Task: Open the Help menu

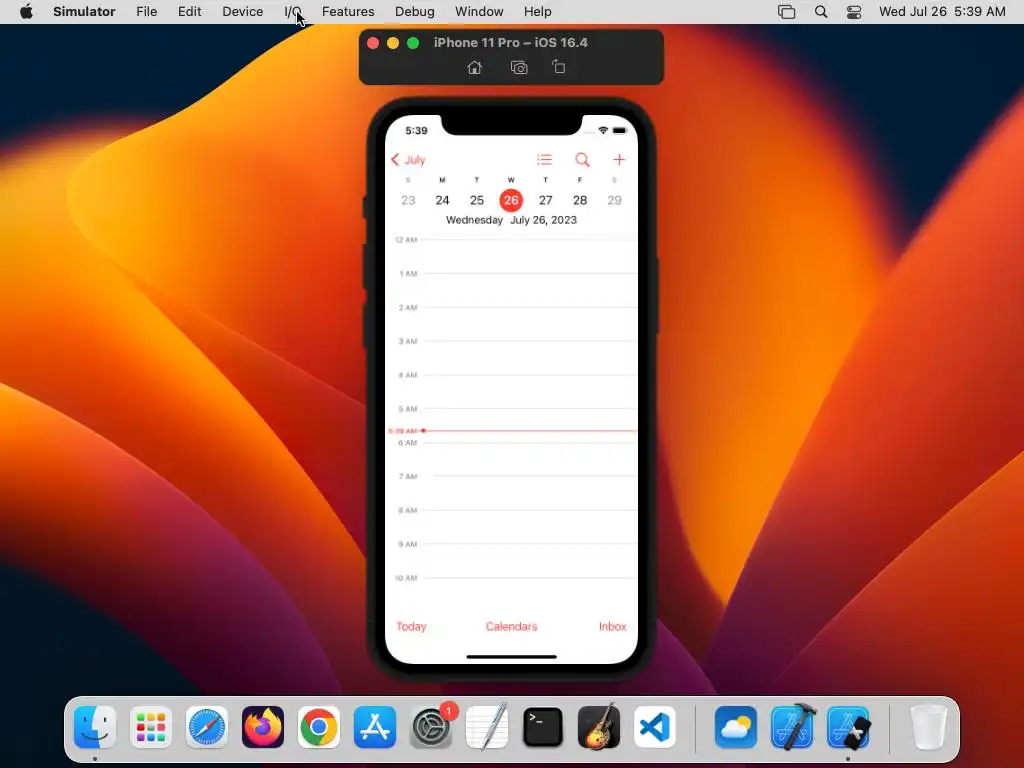Action: point(537,12)
